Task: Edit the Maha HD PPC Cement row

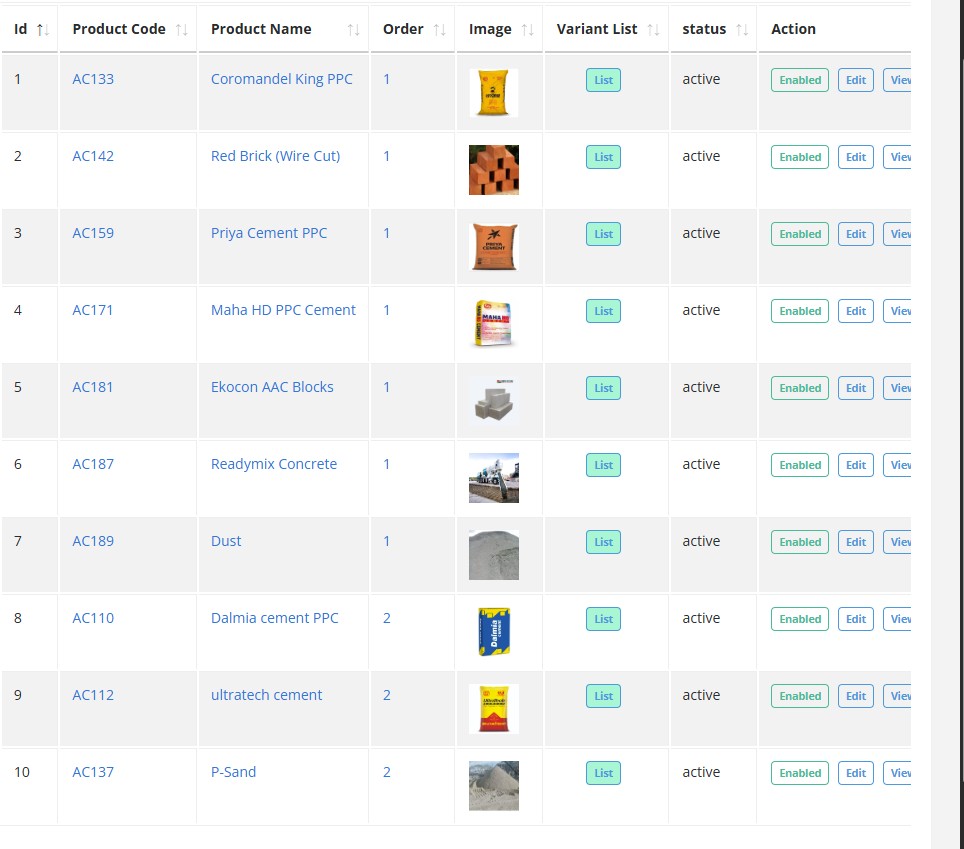Action: point(855,311)
